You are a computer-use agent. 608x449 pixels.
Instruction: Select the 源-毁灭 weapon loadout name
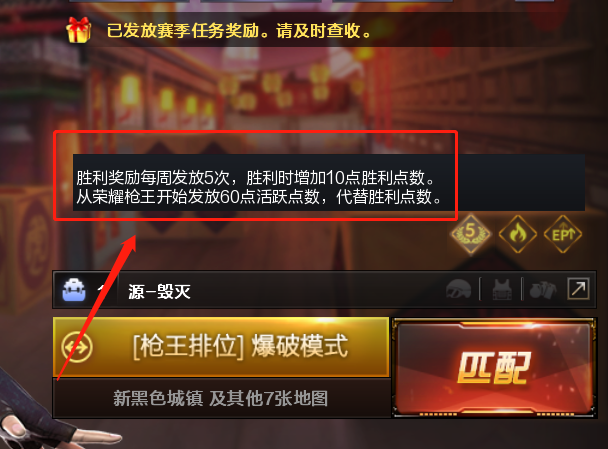(x=159, y=291)
